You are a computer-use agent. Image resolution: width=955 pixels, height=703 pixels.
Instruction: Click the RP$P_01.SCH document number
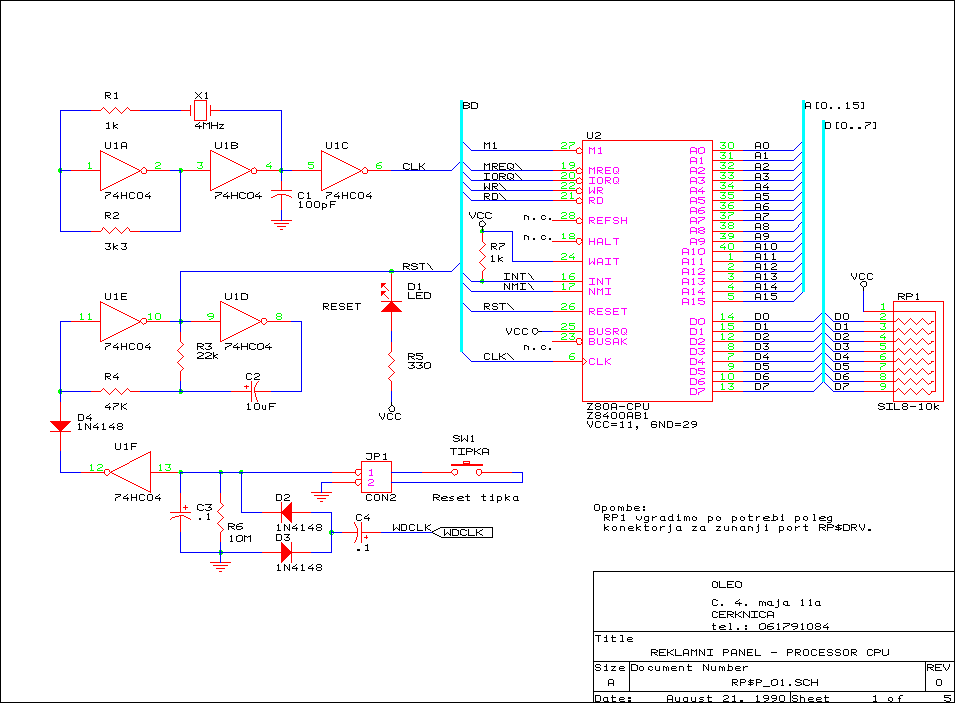775,682
